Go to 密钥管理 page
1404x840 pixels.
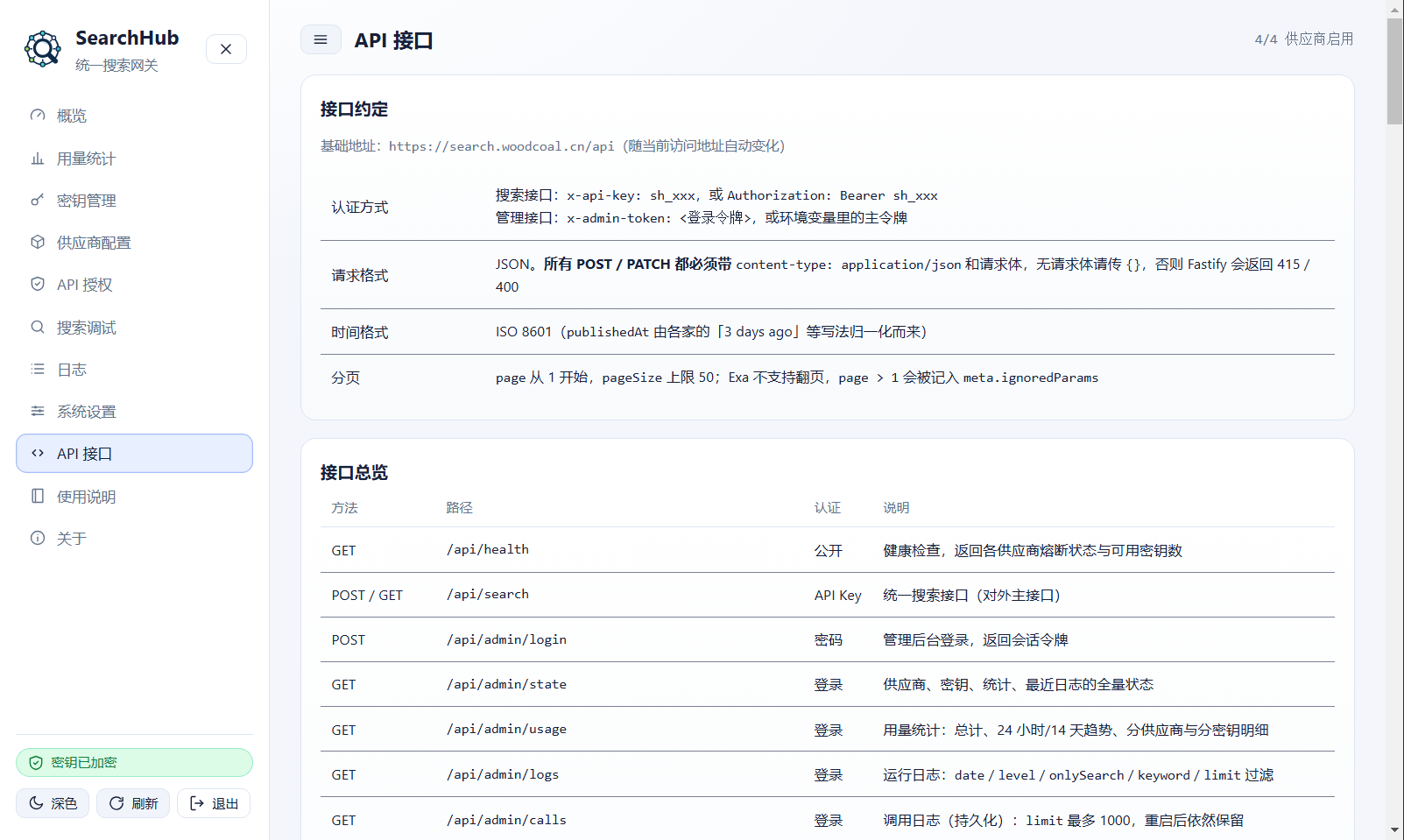pos(134,201)
